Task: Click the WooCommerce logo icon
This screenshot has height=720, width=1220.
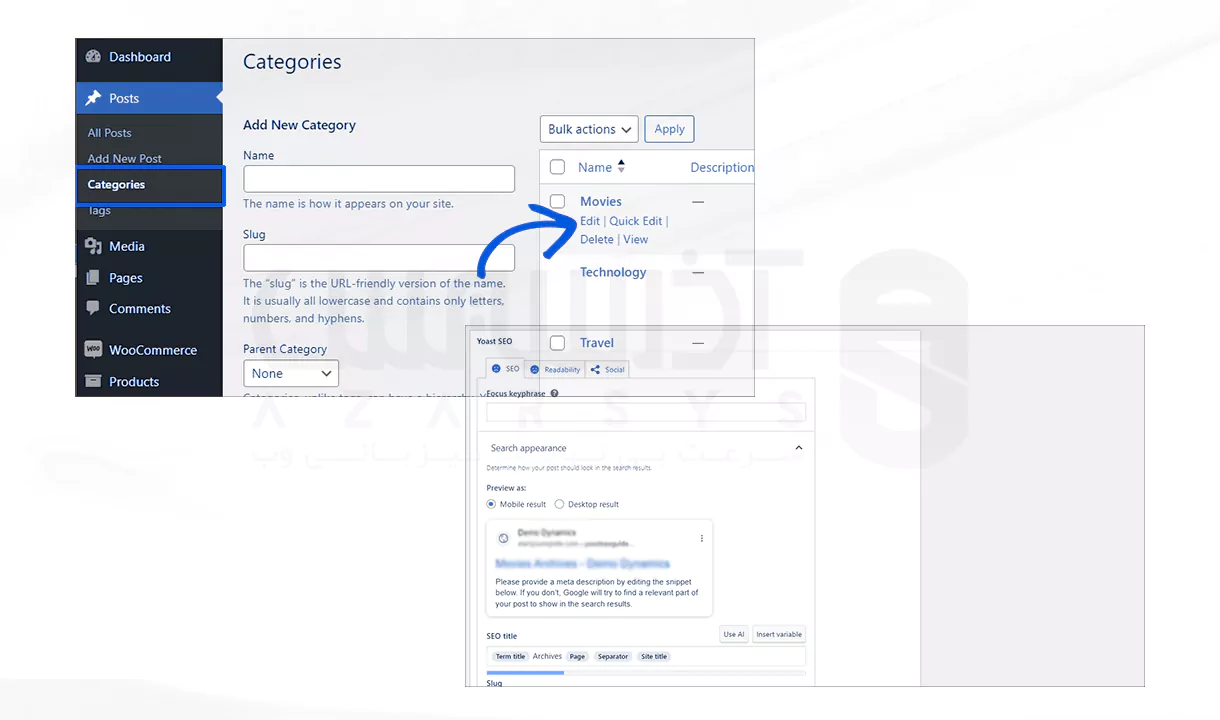Action: click(93, 350)
